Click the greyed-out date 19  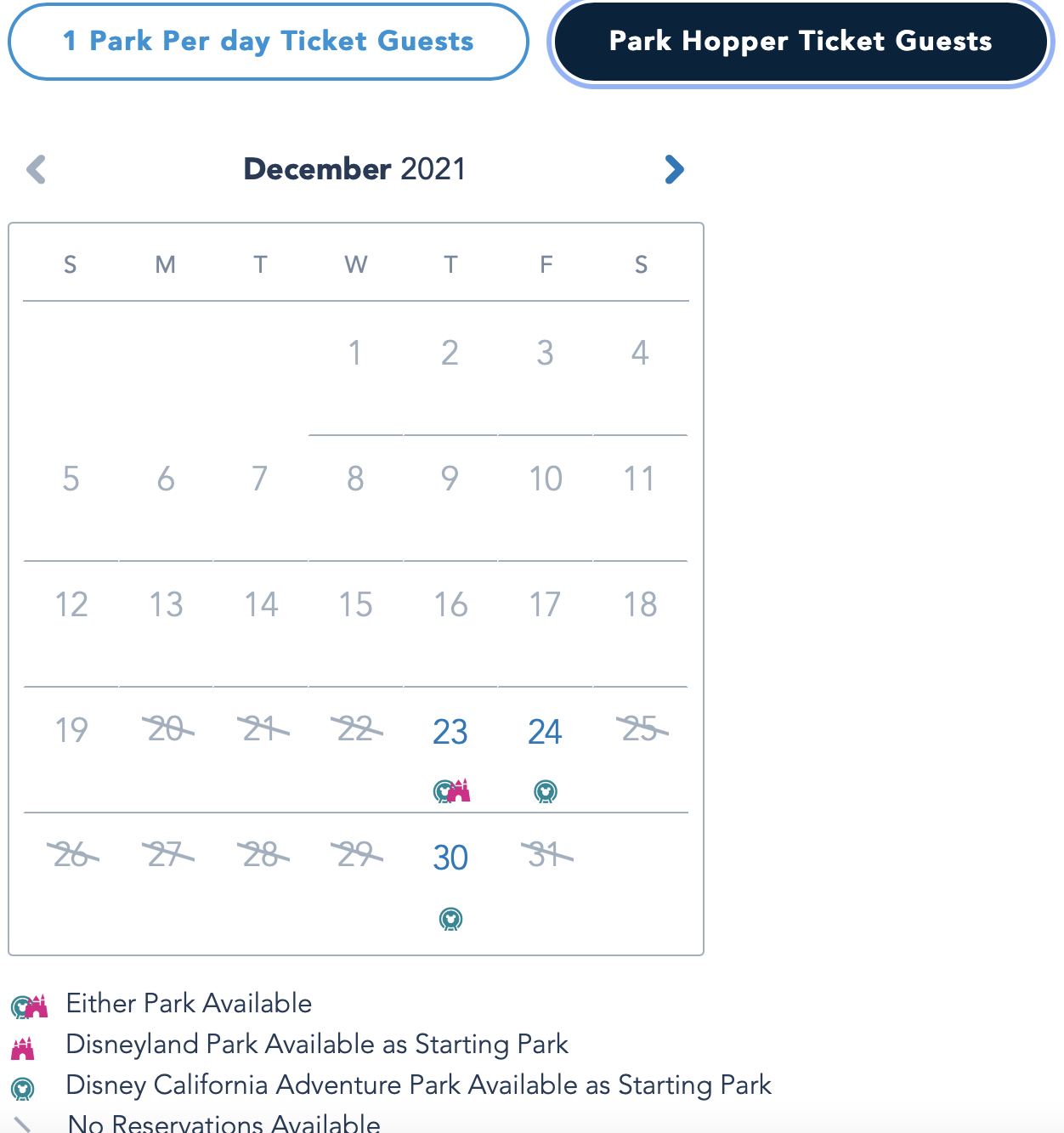coord(71,730)
